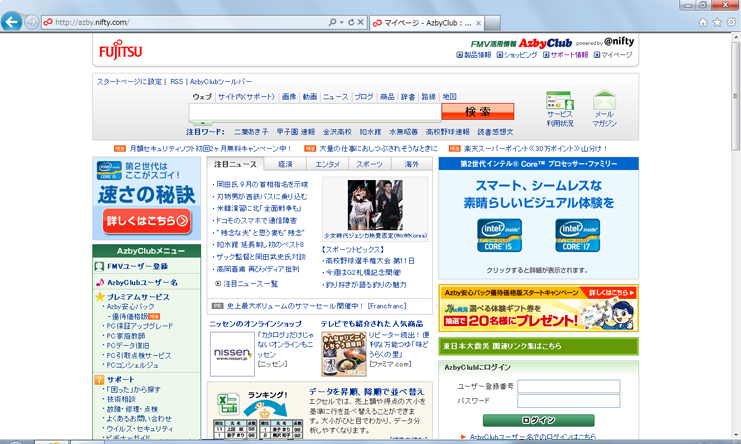741x444 pixels.
Task: Click scrollbar up arrow
Action: (x=735, y=37)
